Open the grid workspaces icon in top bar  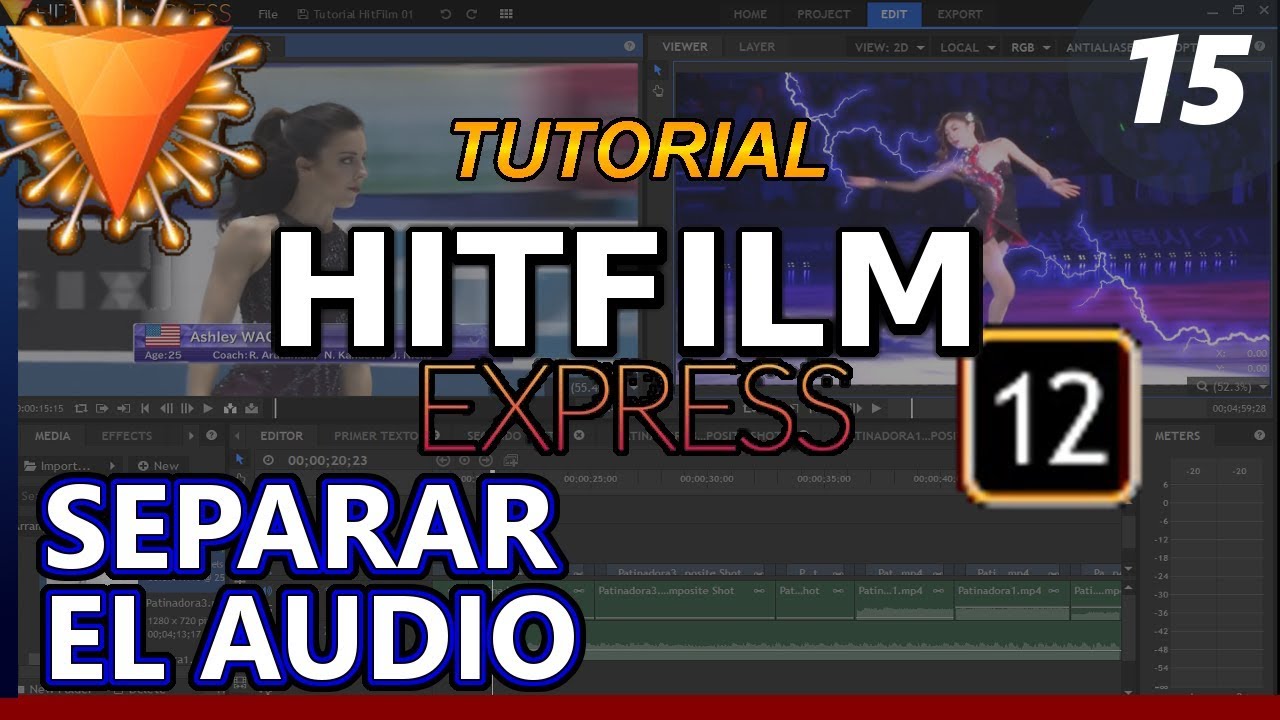click(506, 14)
